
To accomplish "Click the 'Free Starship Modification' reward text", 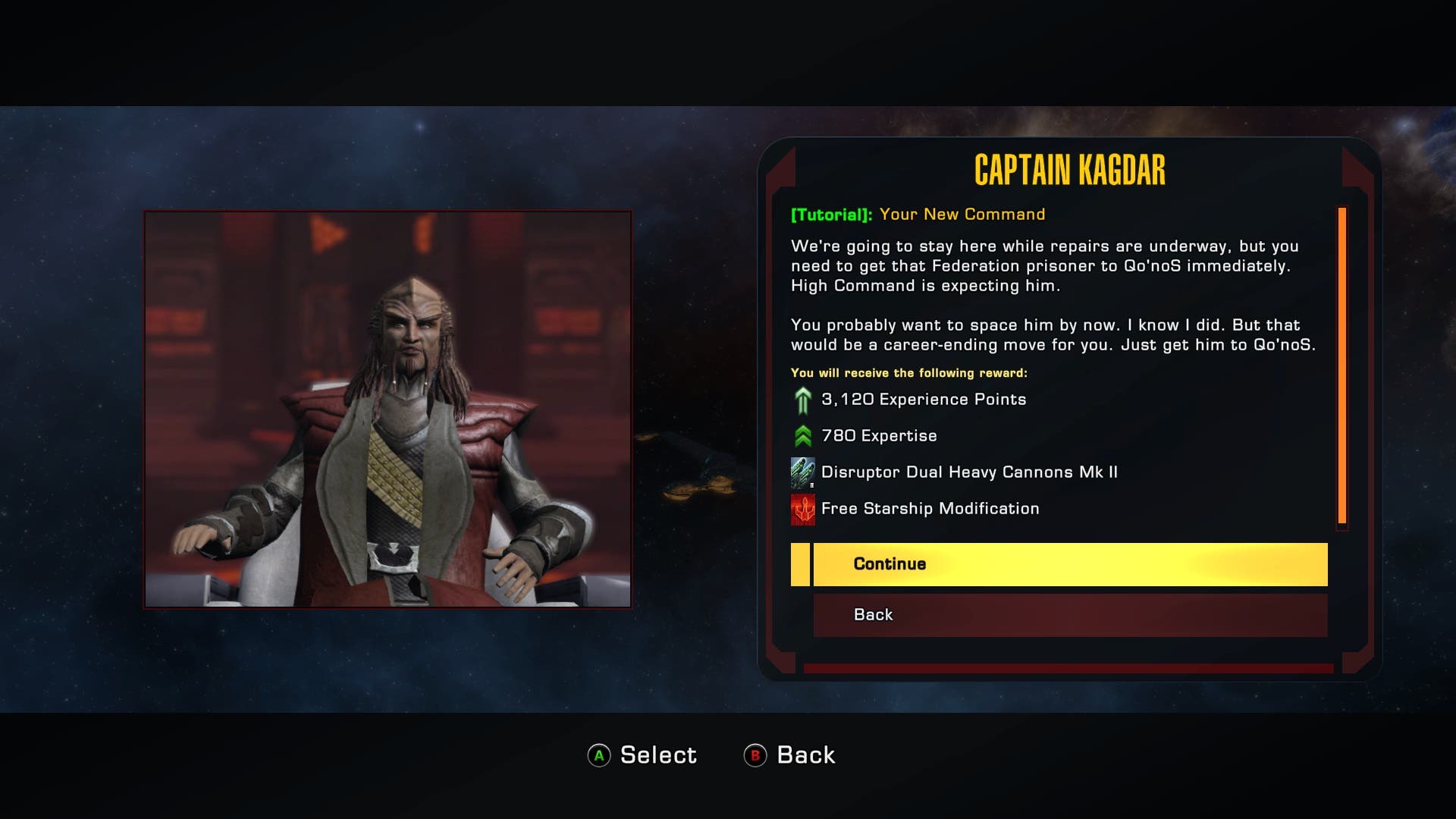I will click(x=930, y=509).
